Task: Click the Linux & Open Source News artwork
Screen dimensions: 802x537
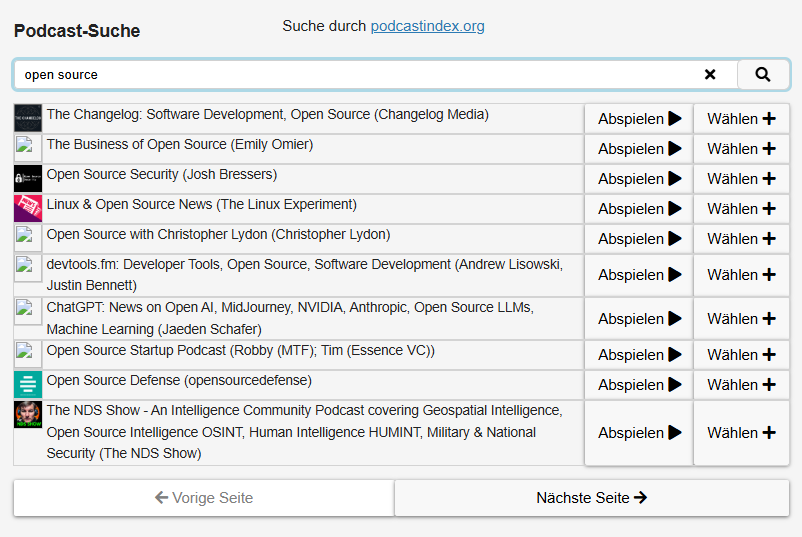Action: [28, 208]
